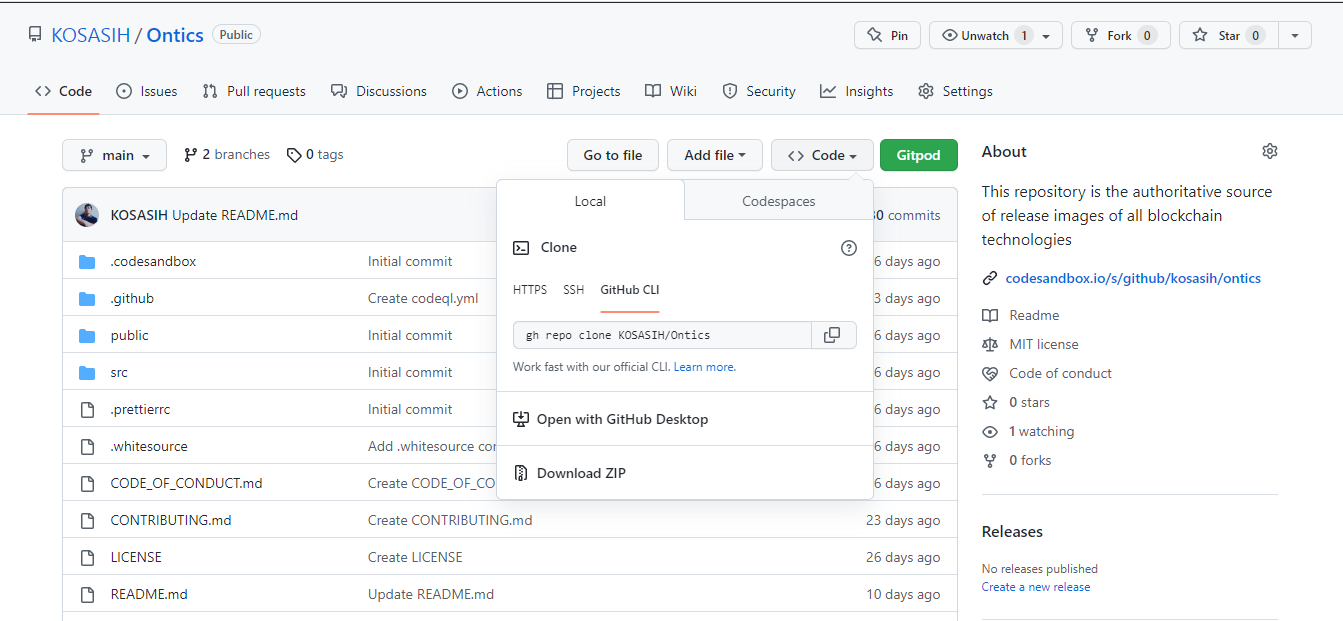1343x621 pixels.
Task: View the MIT license link
Action: coord(1030,344)
